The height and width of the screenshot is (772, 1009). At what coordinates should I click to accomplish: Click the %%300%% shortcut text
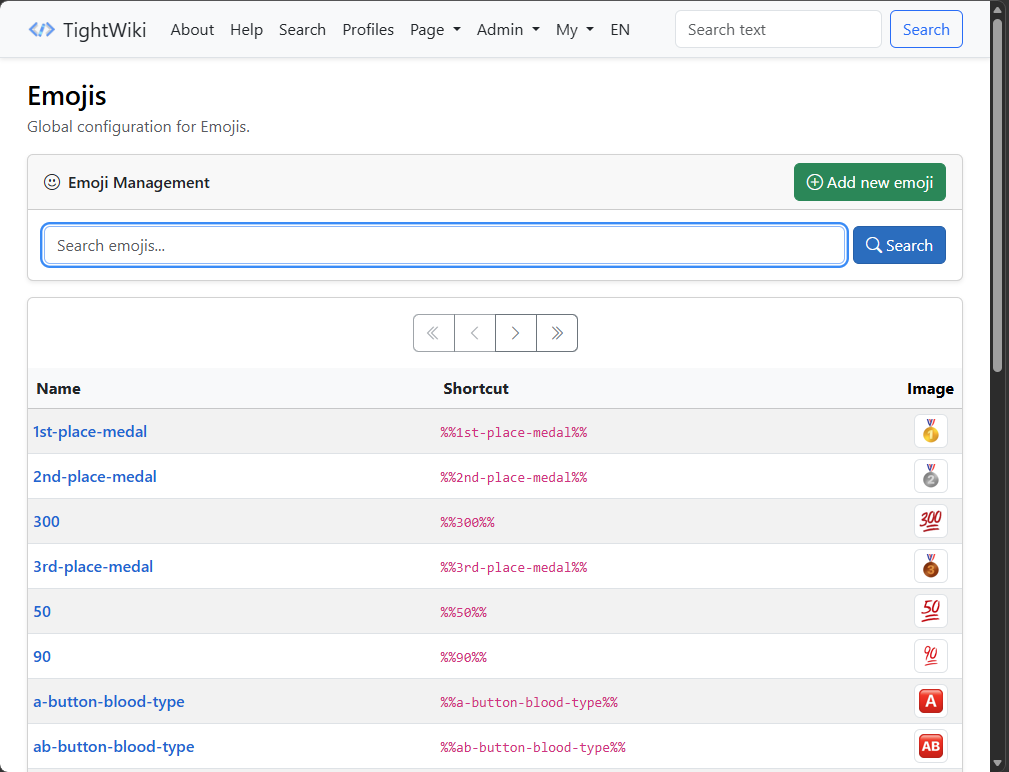467,522
